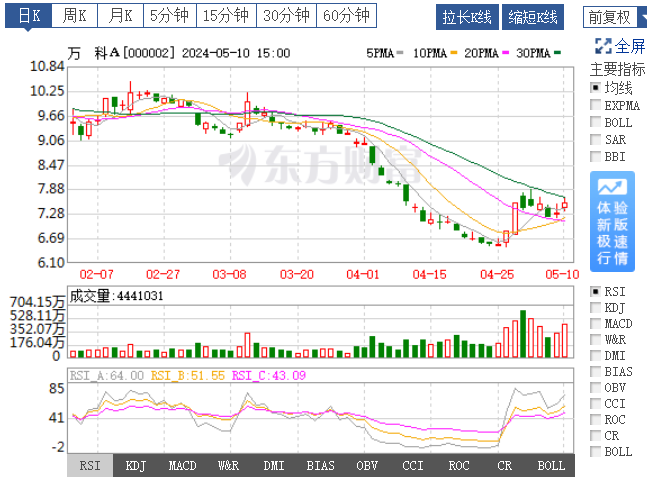Select the EXPMA indicator radio
This screenshot has width=647, height=482.
595,105
